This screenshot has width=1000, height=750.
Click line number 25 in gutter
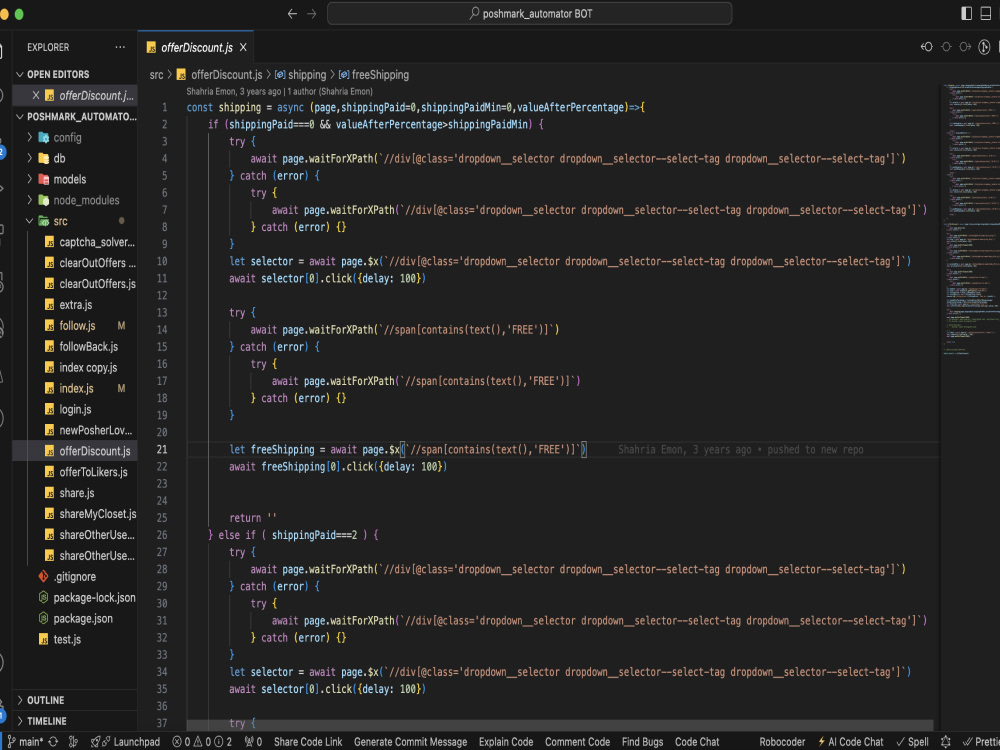click(x=162, y=518)
